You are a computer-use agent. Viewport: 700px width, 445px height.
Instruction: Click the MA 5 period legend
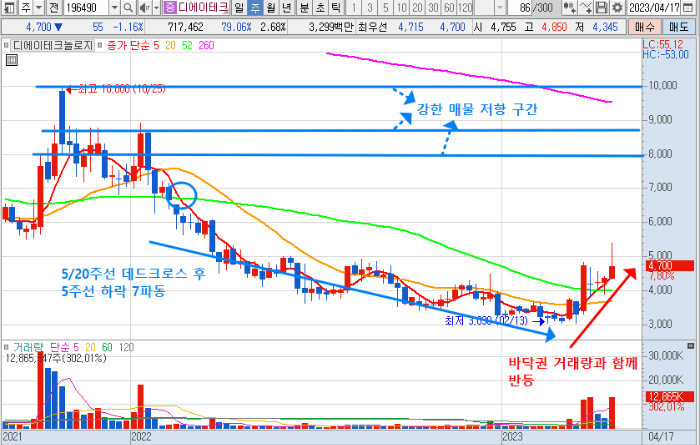point(156,46)
